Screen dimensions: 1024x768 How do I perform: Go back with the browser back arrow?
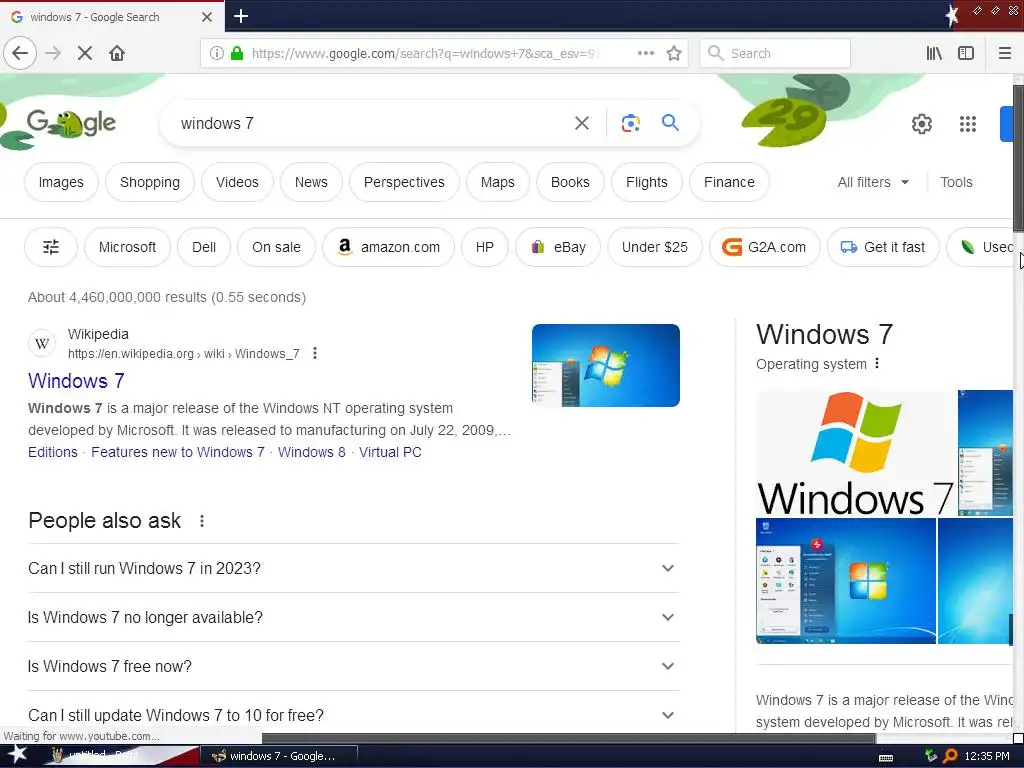point(20,53)
